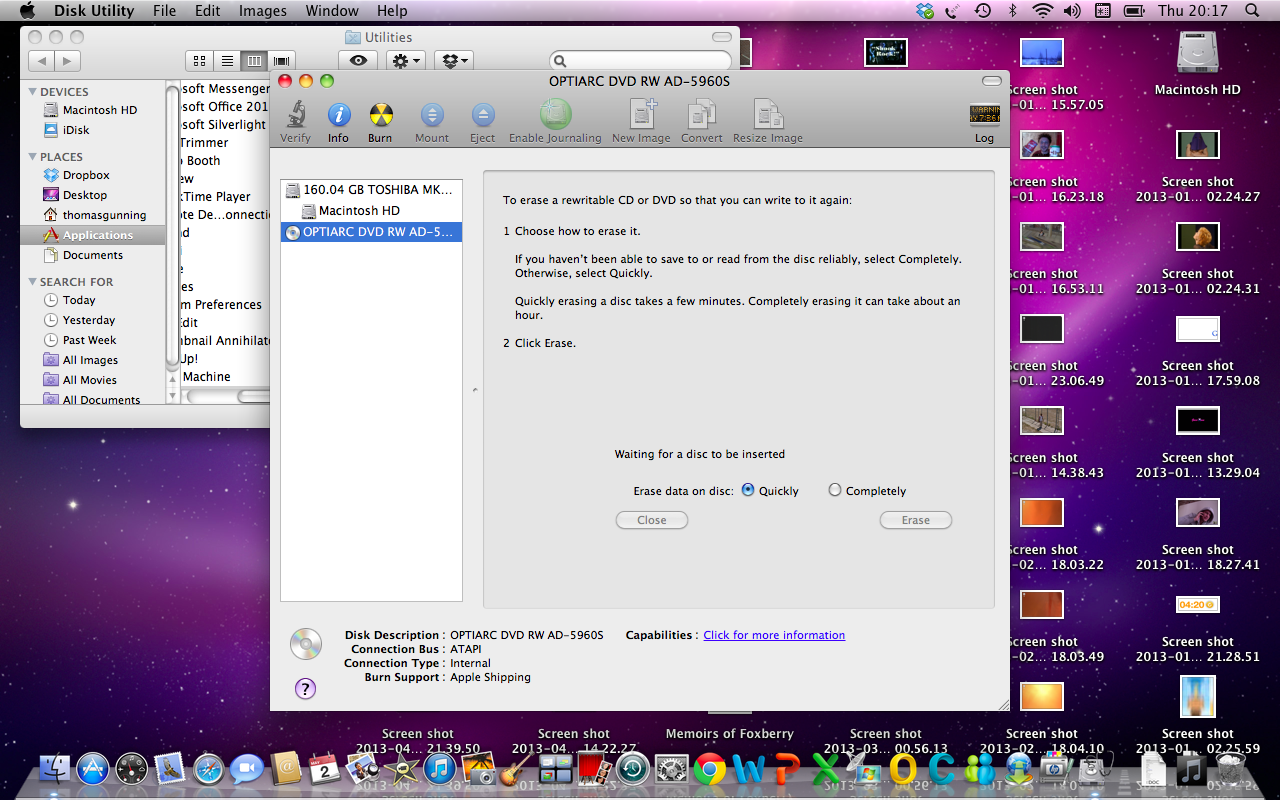Open Spotlight search in the menu bar
1280x800 pixels.
1252,11
